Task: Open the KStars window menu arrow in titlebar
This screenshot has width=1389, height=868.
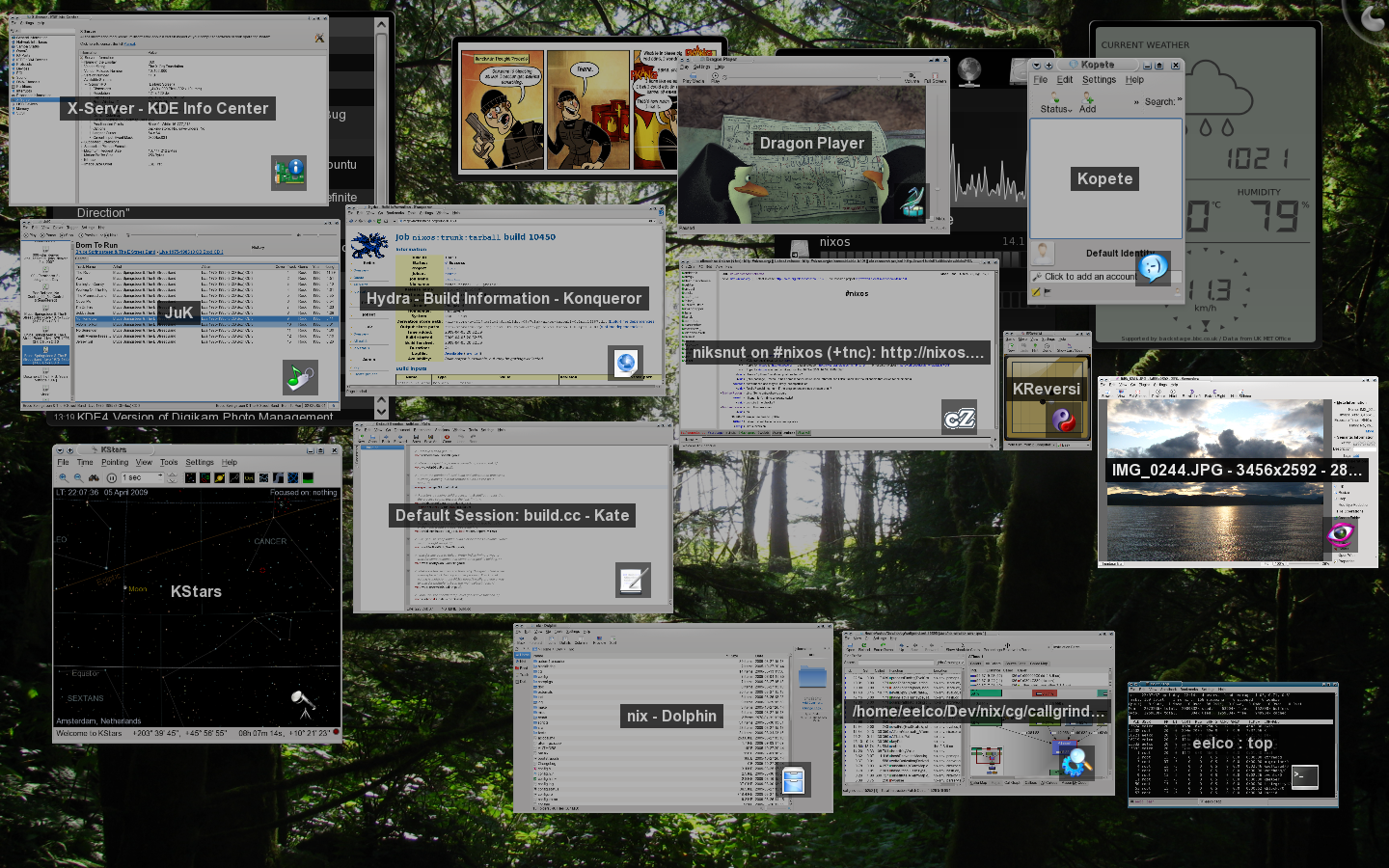Action: [x=59, y=450]
